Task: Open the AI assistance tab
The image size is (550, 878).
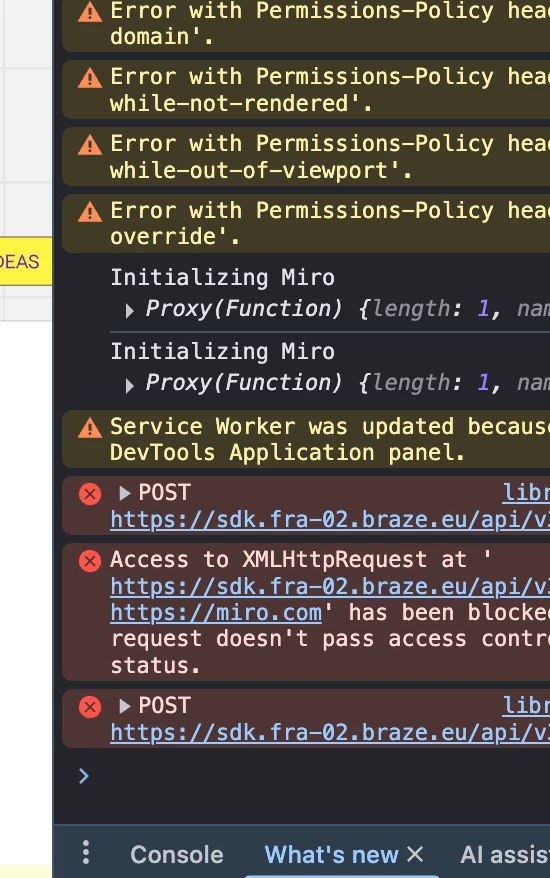Action: tap(505, 854)
